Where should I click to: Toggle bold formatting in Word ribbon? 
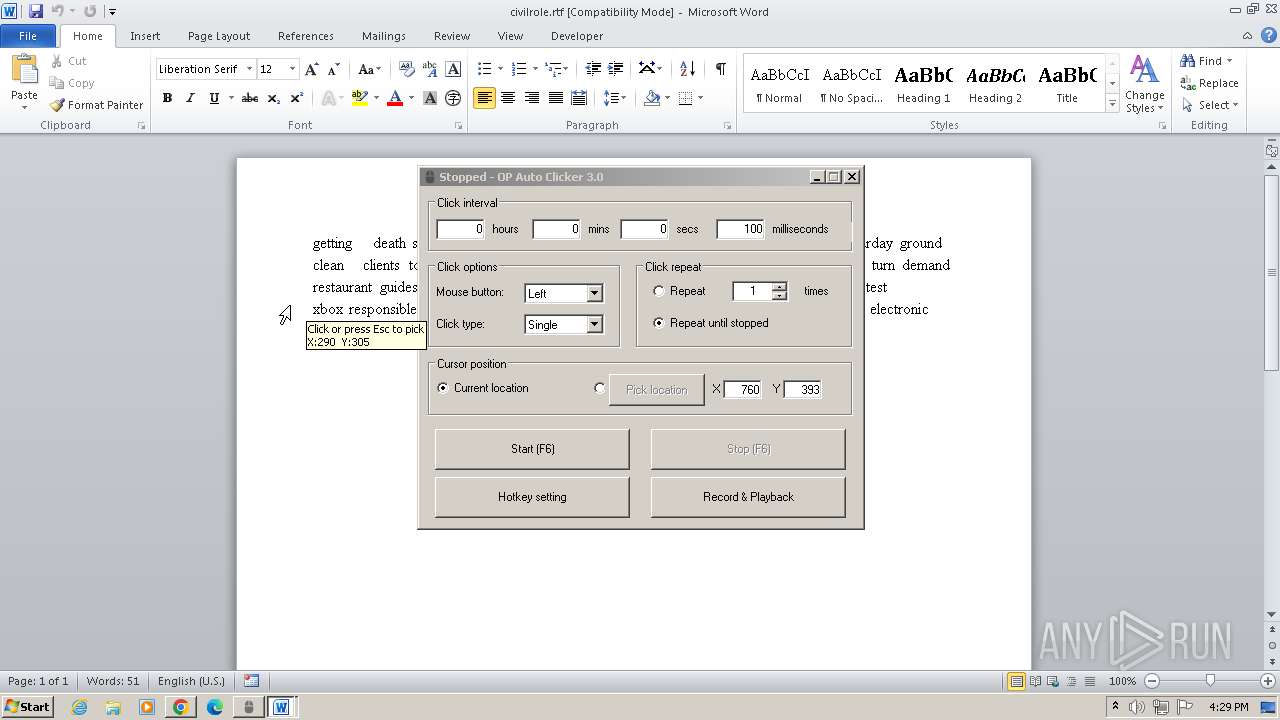pyautogui.click(x=167, y=98)
